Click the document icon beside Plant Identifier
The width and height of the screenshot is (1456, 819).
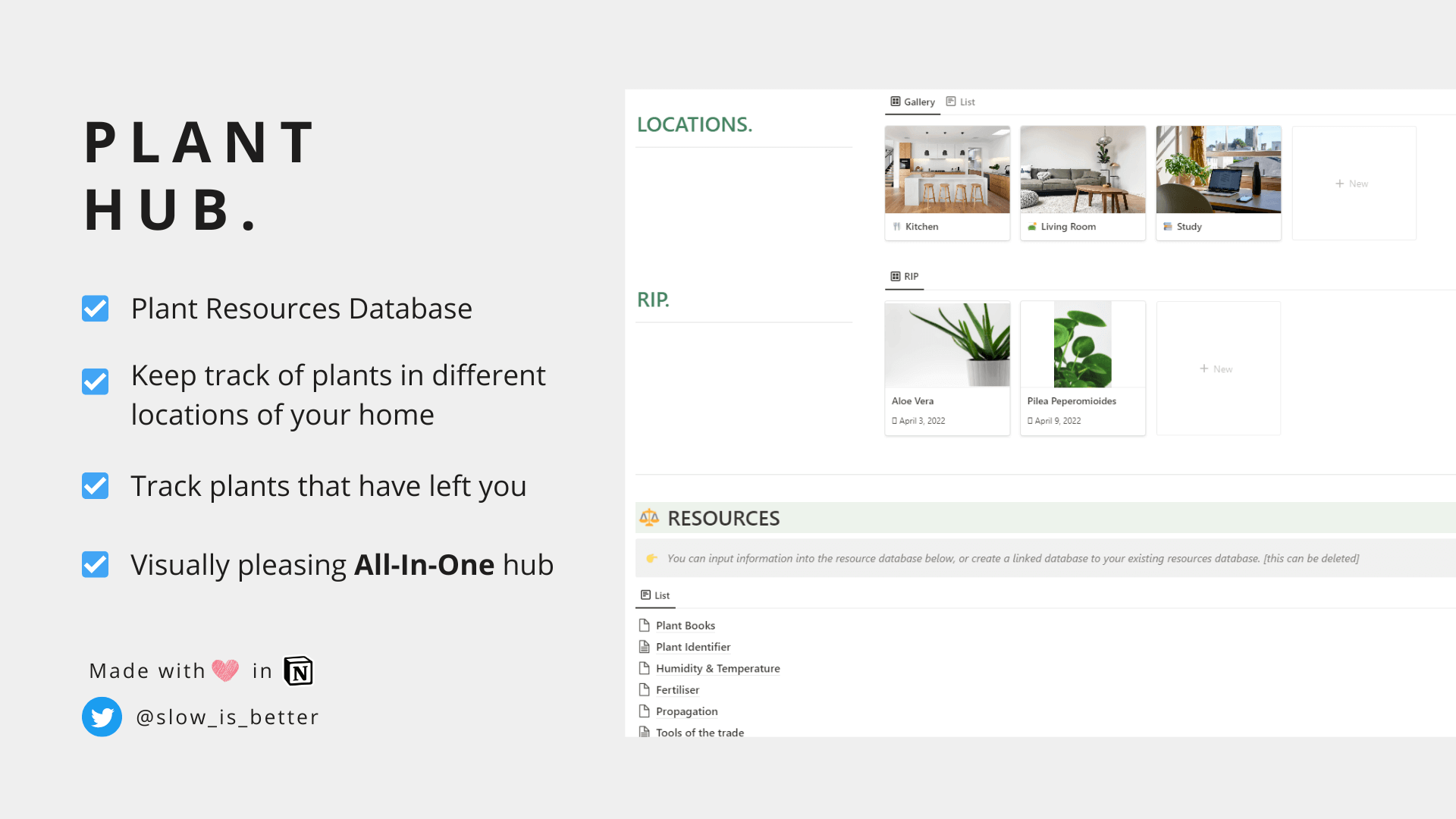(645, 646)
